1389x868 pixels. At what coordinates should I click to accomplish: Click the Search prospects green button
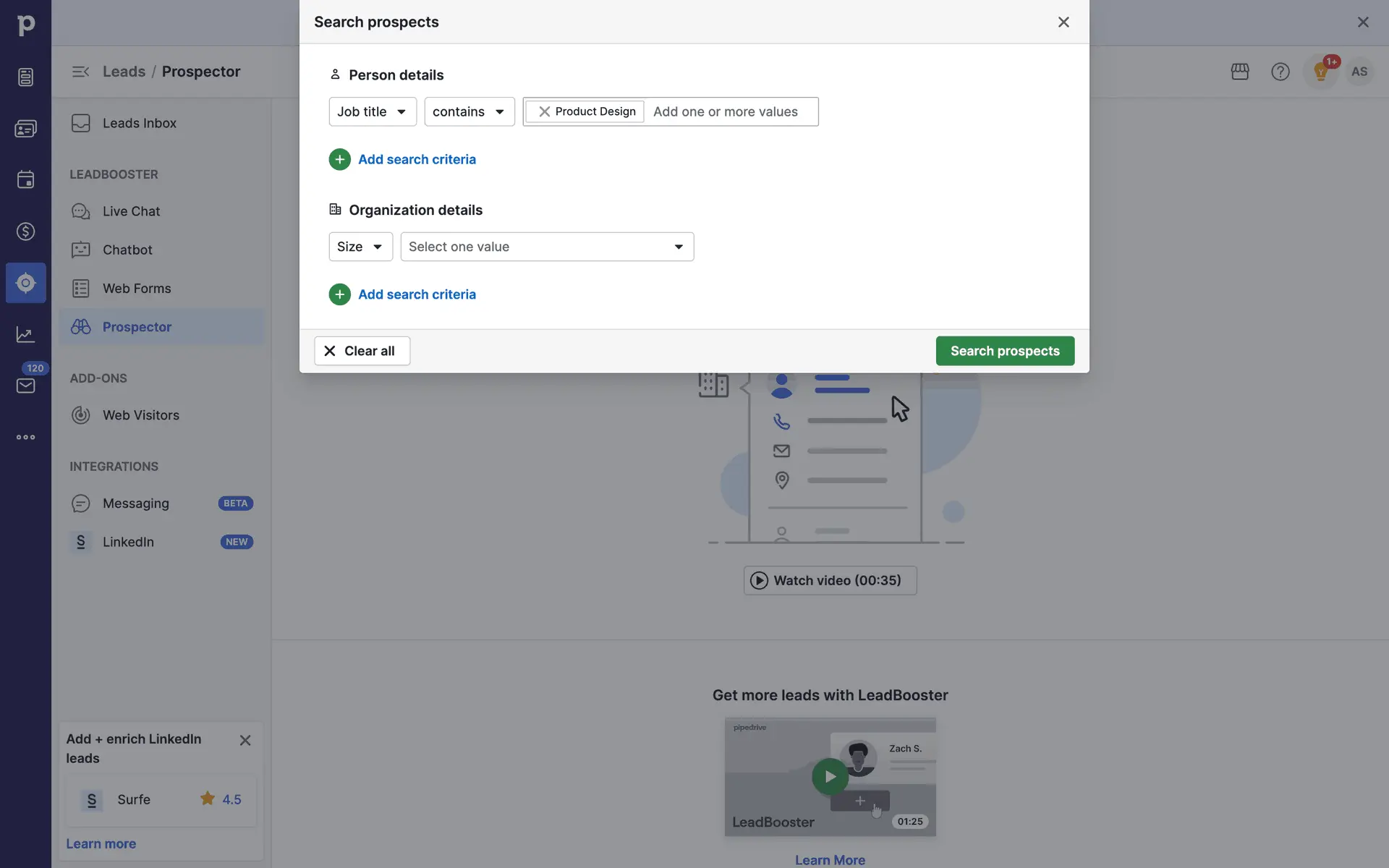click(1004, 351)
